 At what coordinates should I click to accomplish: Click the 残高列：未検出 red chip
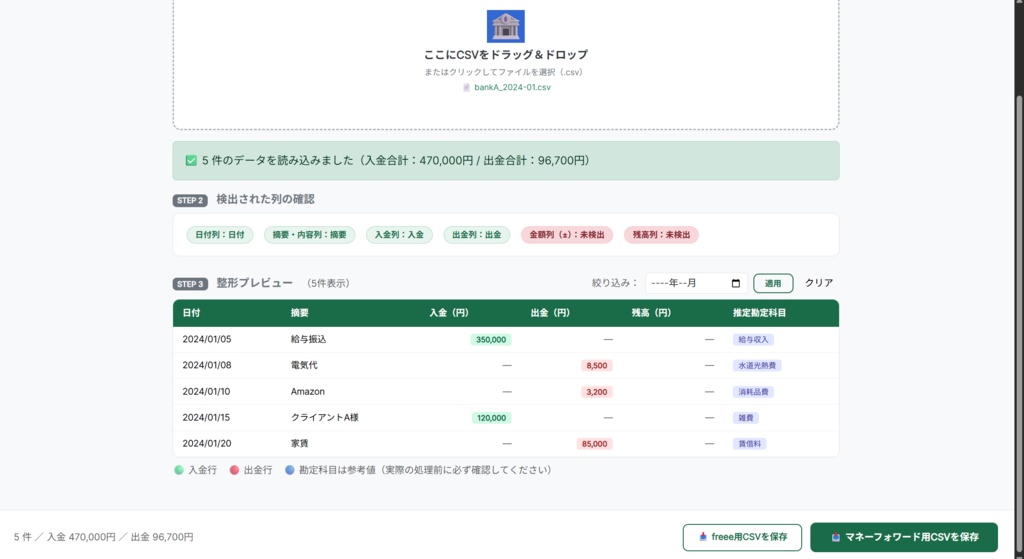662,235
